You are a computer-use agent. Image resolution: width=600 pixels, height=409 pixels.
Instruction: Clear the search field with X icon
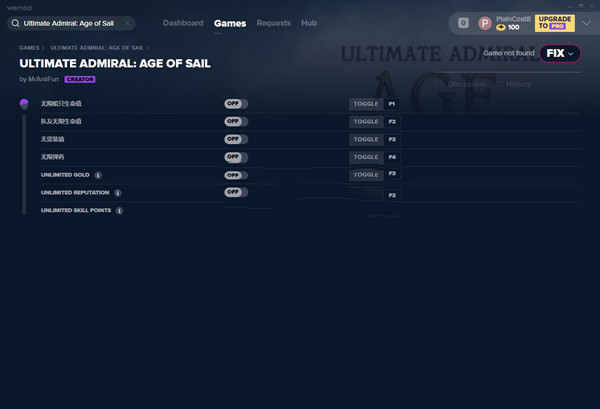[x=127, y=23]
